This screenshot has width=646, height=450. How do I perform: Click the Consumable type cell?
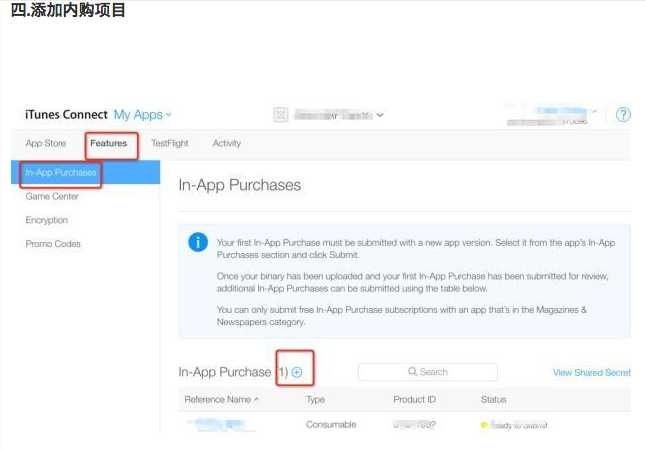[x=331, y=424]
